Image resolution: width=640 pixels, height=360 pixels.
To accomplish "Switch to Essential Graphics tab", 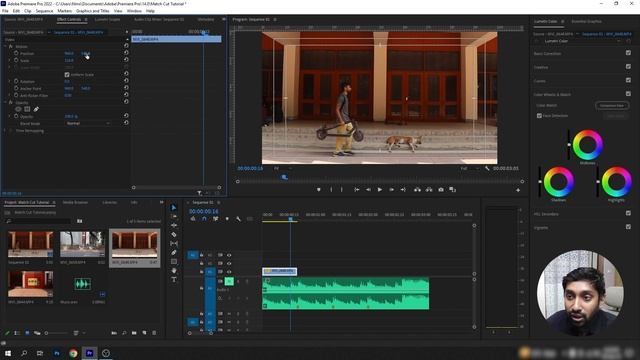I will click(x=586, y=21).
